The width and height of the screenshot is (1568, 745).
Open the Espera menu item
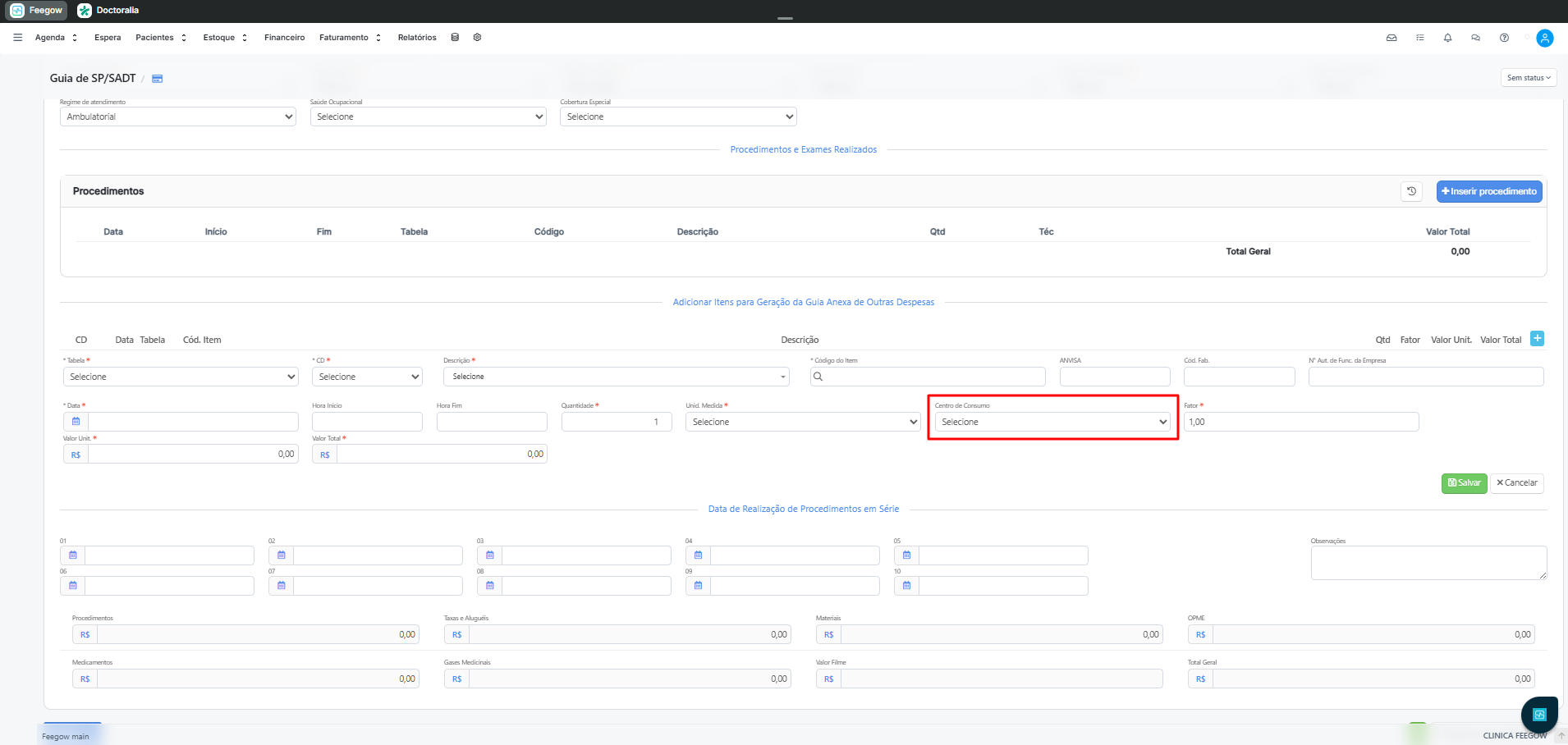click(108, 38)
